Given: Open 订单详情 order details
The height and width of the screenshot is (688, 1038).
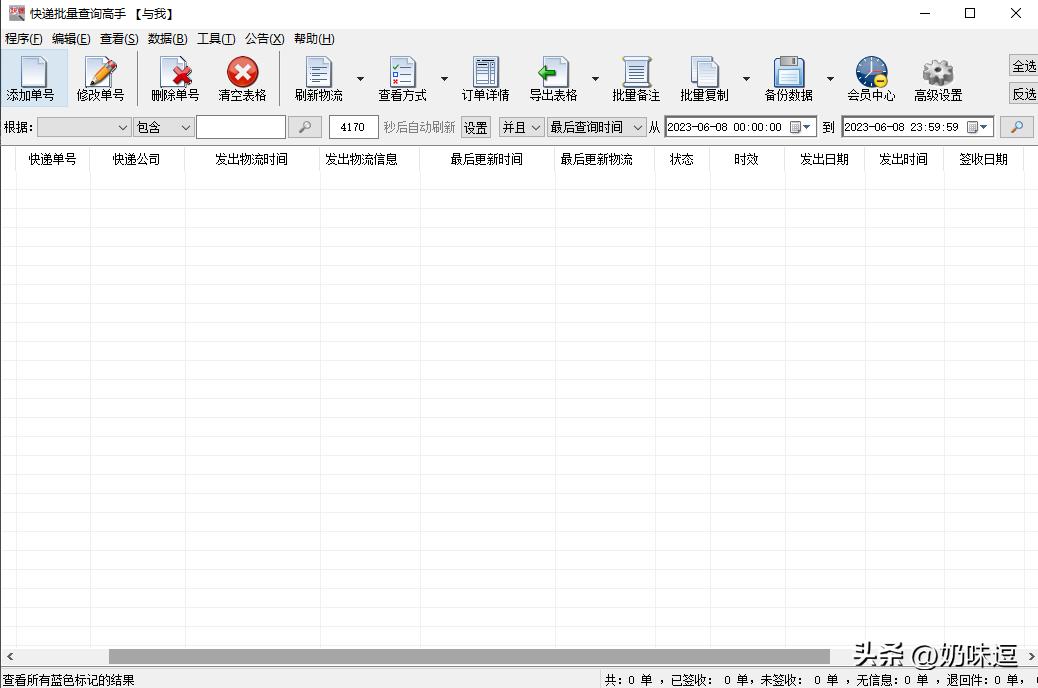Looking at the screenshot, I should (485, 79).
